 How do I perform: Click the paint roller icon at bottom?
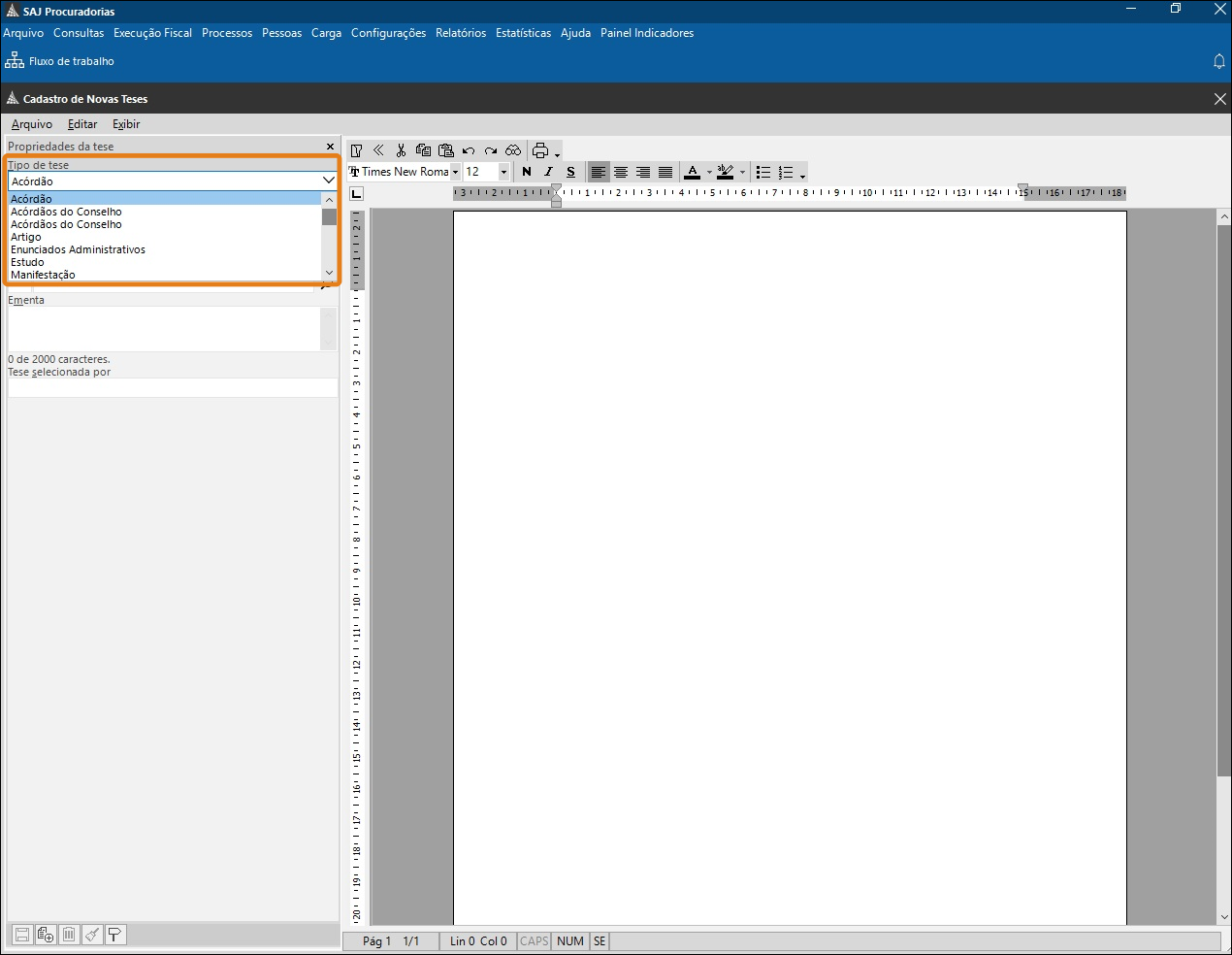point(115,935)
